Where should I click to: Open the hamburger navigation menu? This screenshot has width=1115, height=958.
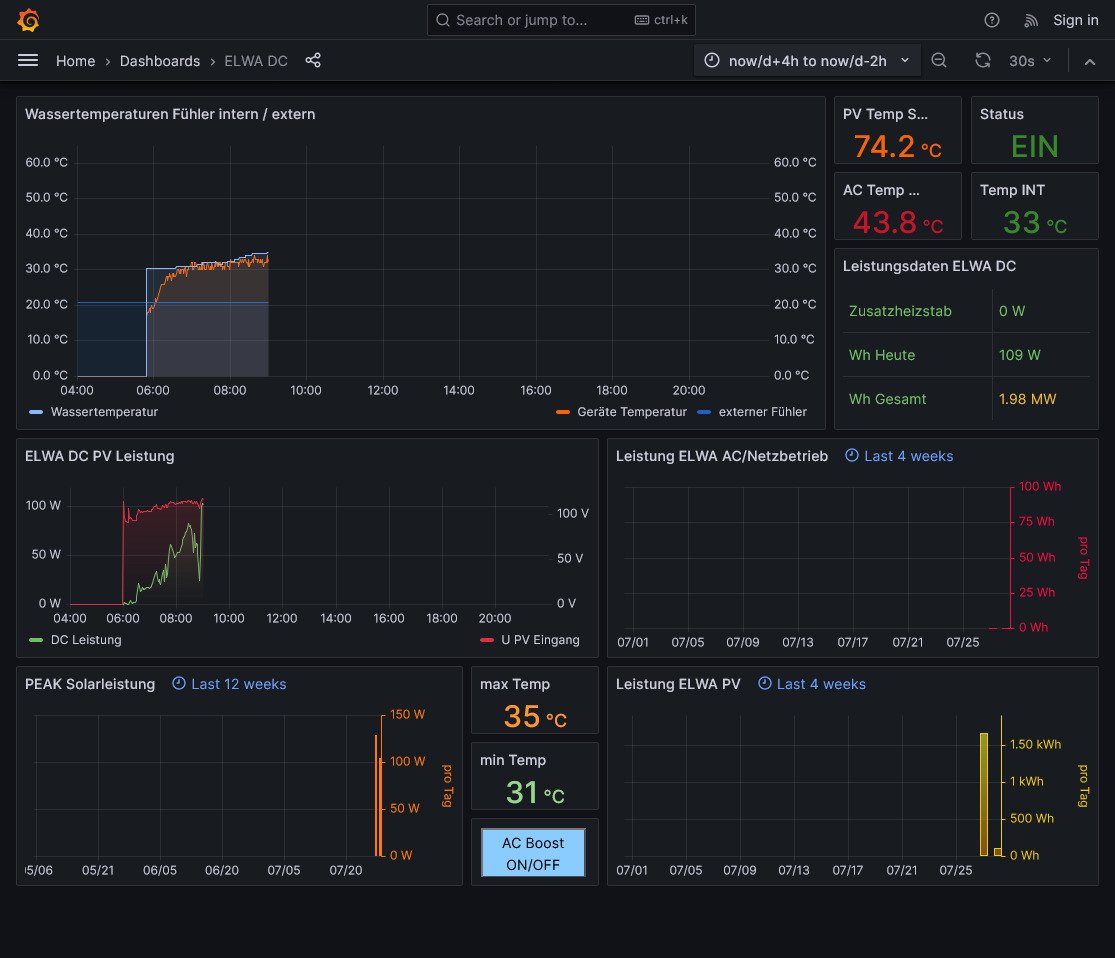tap(28, 61)
